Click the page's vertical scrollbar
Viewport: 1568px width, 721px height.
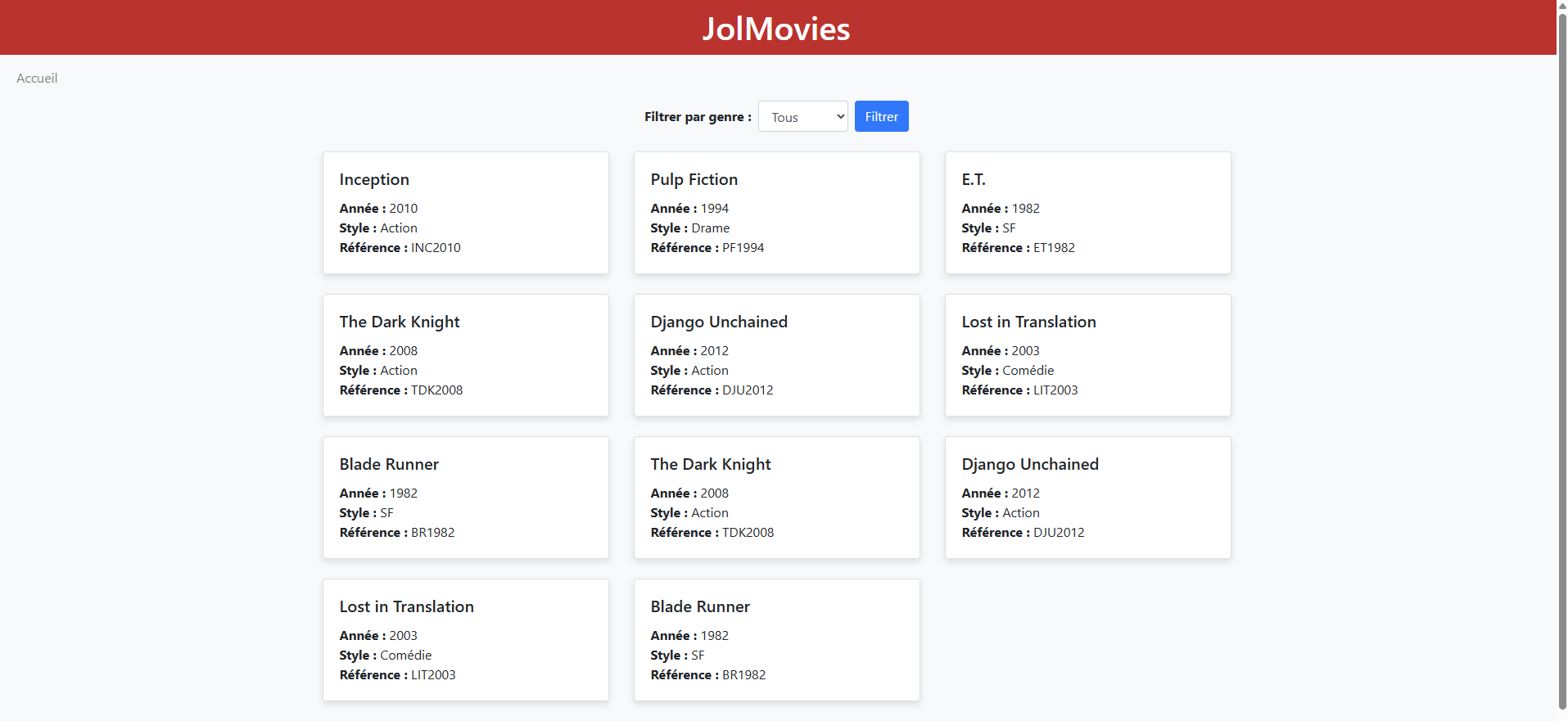coord(1562,360)
